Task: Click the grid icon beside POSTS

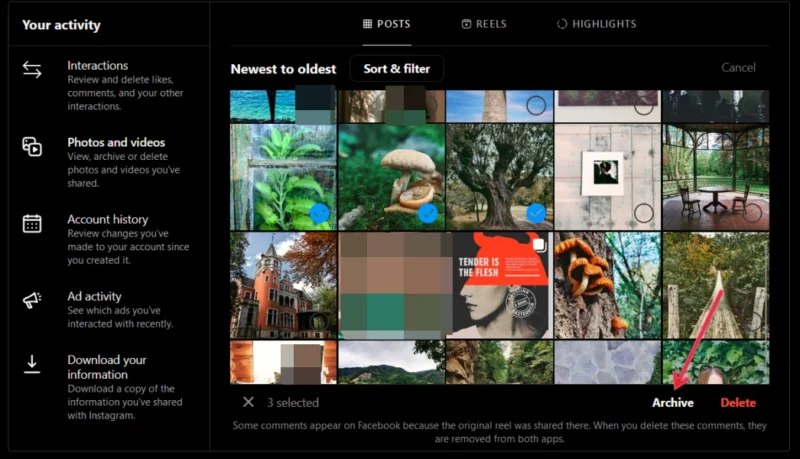Action: coord(367,24)
